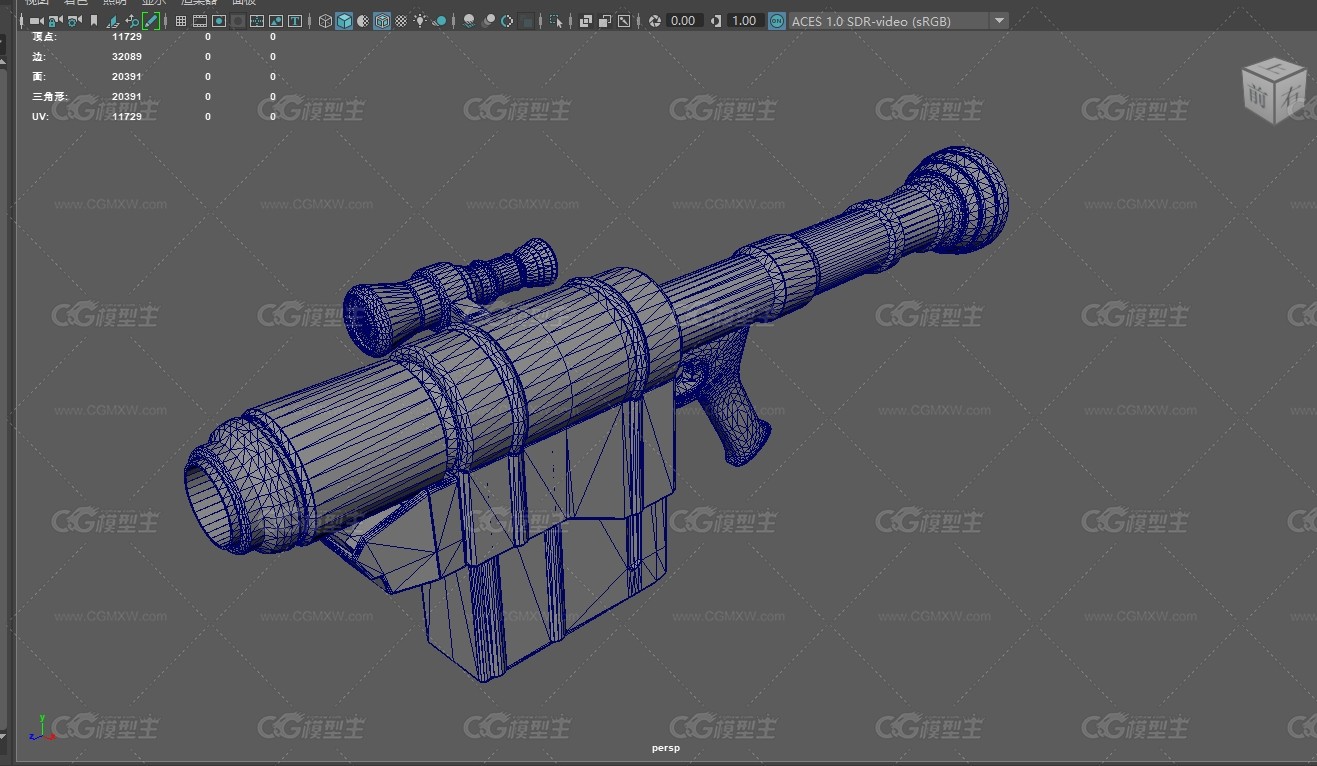Toggle the X-Ray display icon
Viewport: 1317px width, 766px height.
click(x=586, y=21)
